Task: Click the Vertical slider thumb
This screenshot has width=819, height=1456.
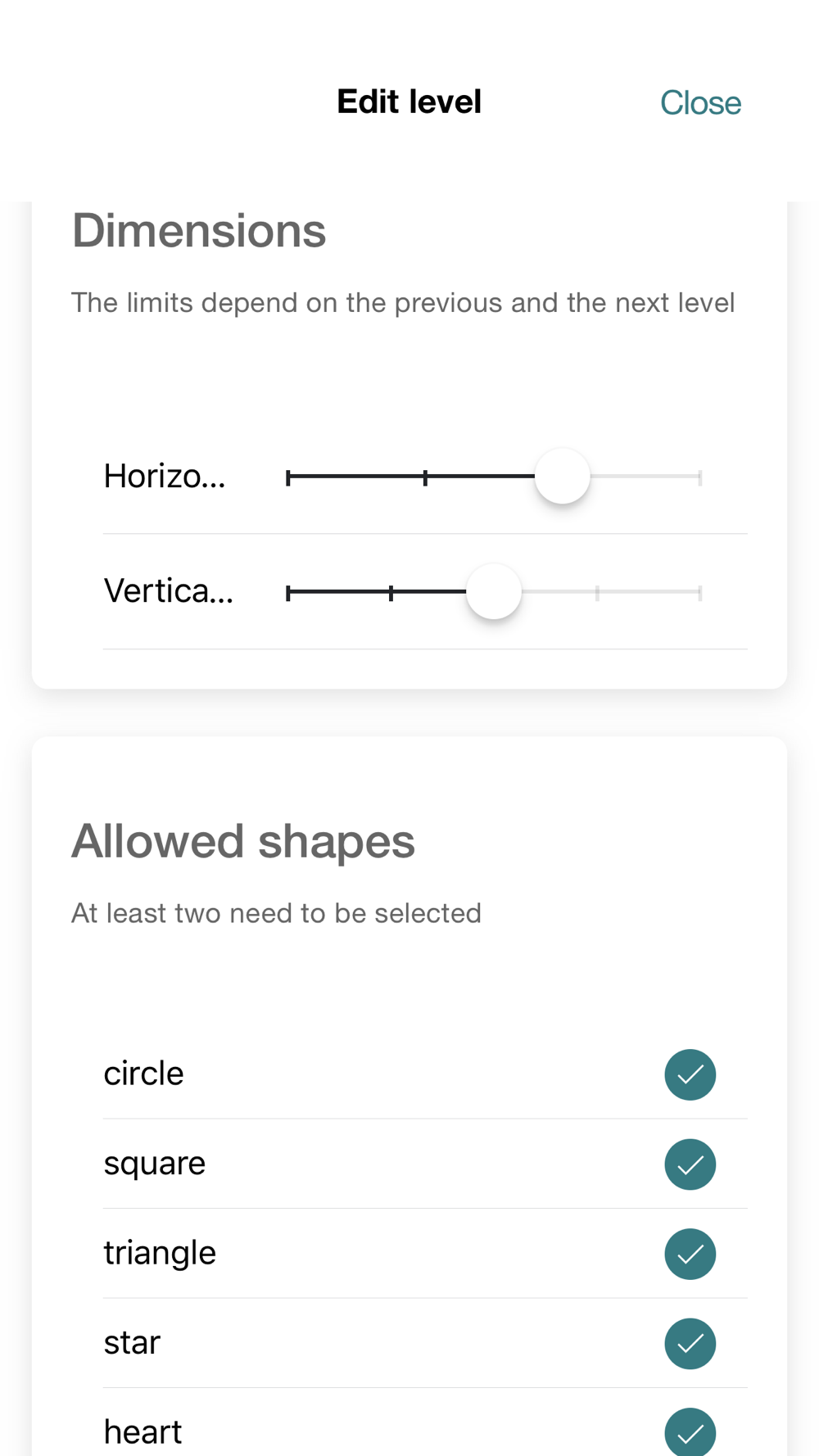Action: pos(494,591)
